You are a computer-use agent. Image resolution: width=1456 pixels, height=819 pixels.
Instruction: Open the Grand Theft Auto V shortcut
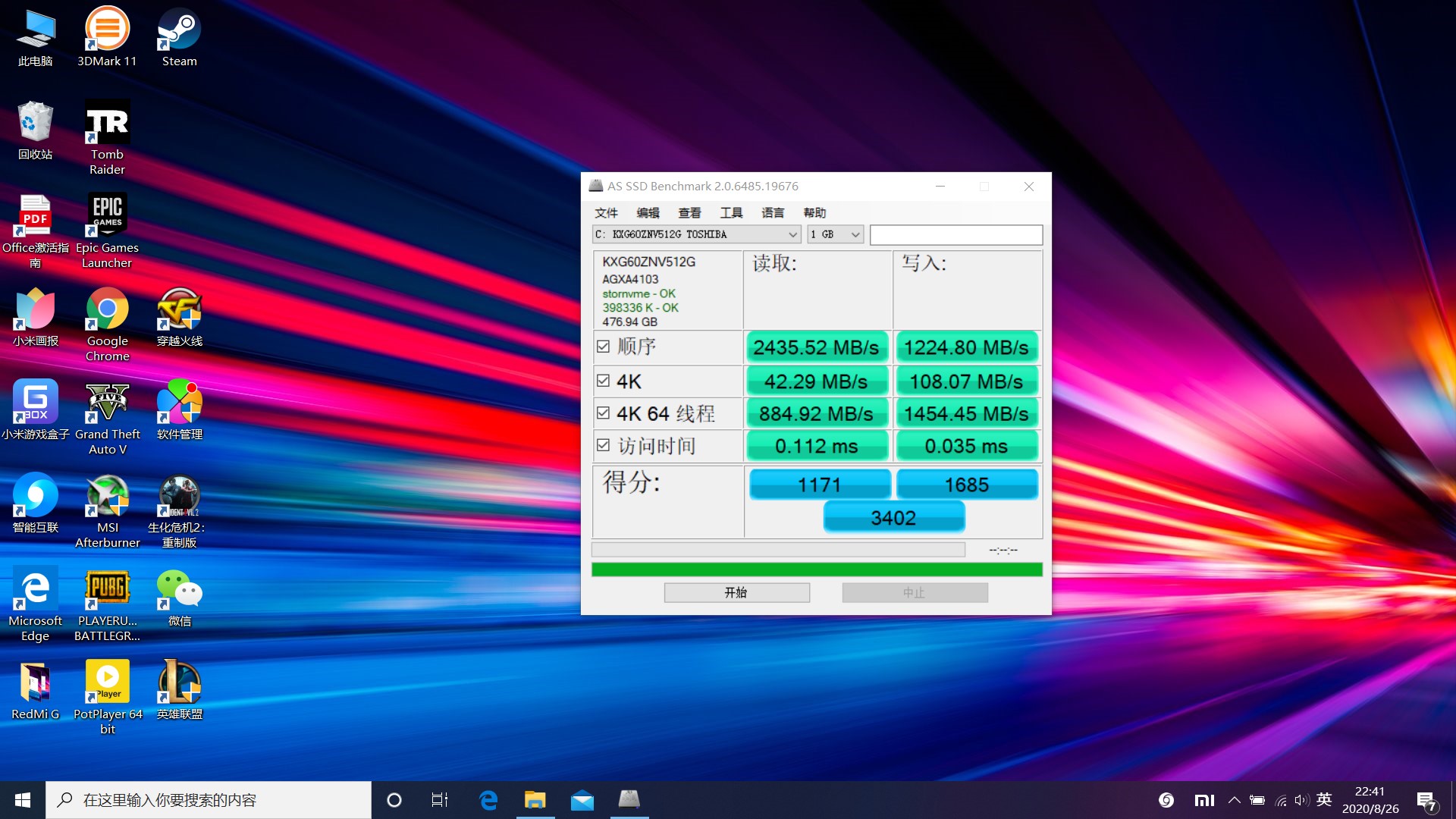pyautogui.click(x=107, y=403)
